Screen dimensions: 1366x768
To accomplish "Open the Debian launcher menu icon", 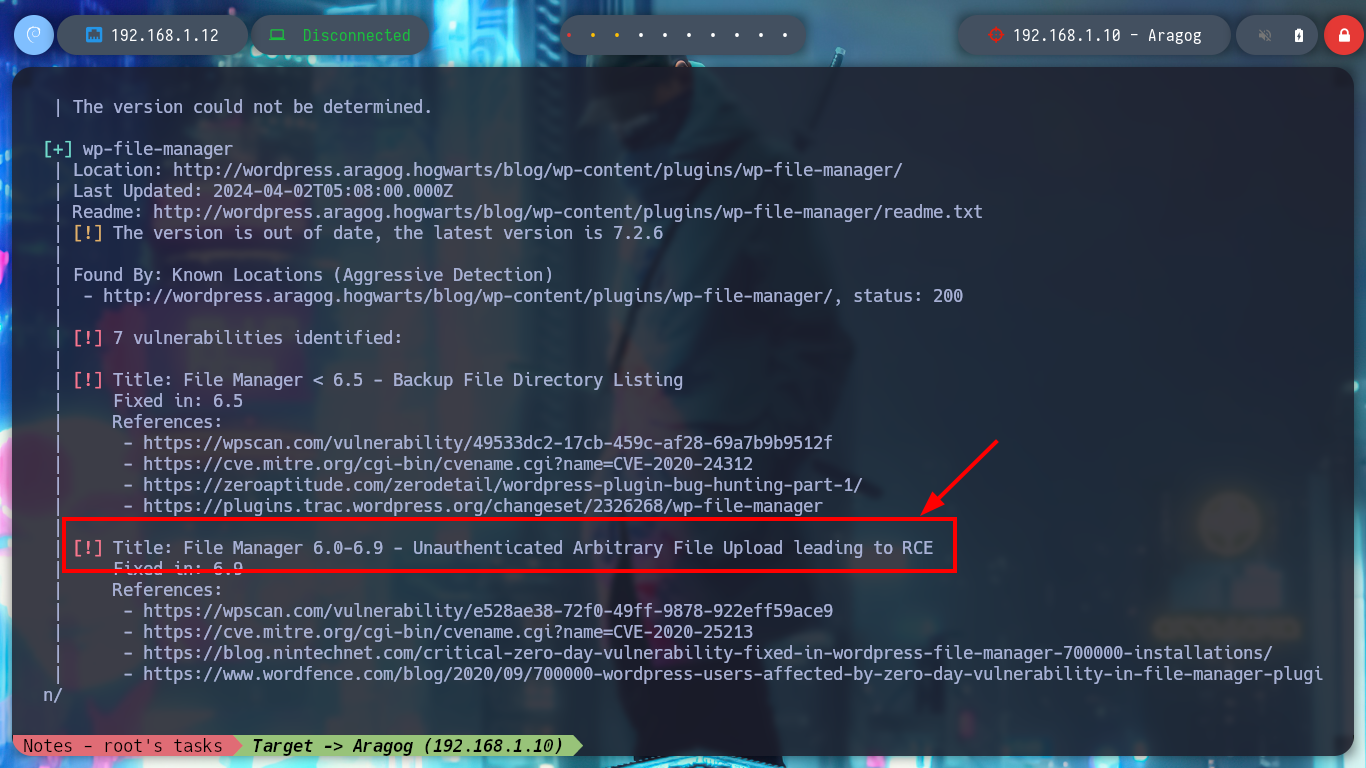I will click(33, 35).
